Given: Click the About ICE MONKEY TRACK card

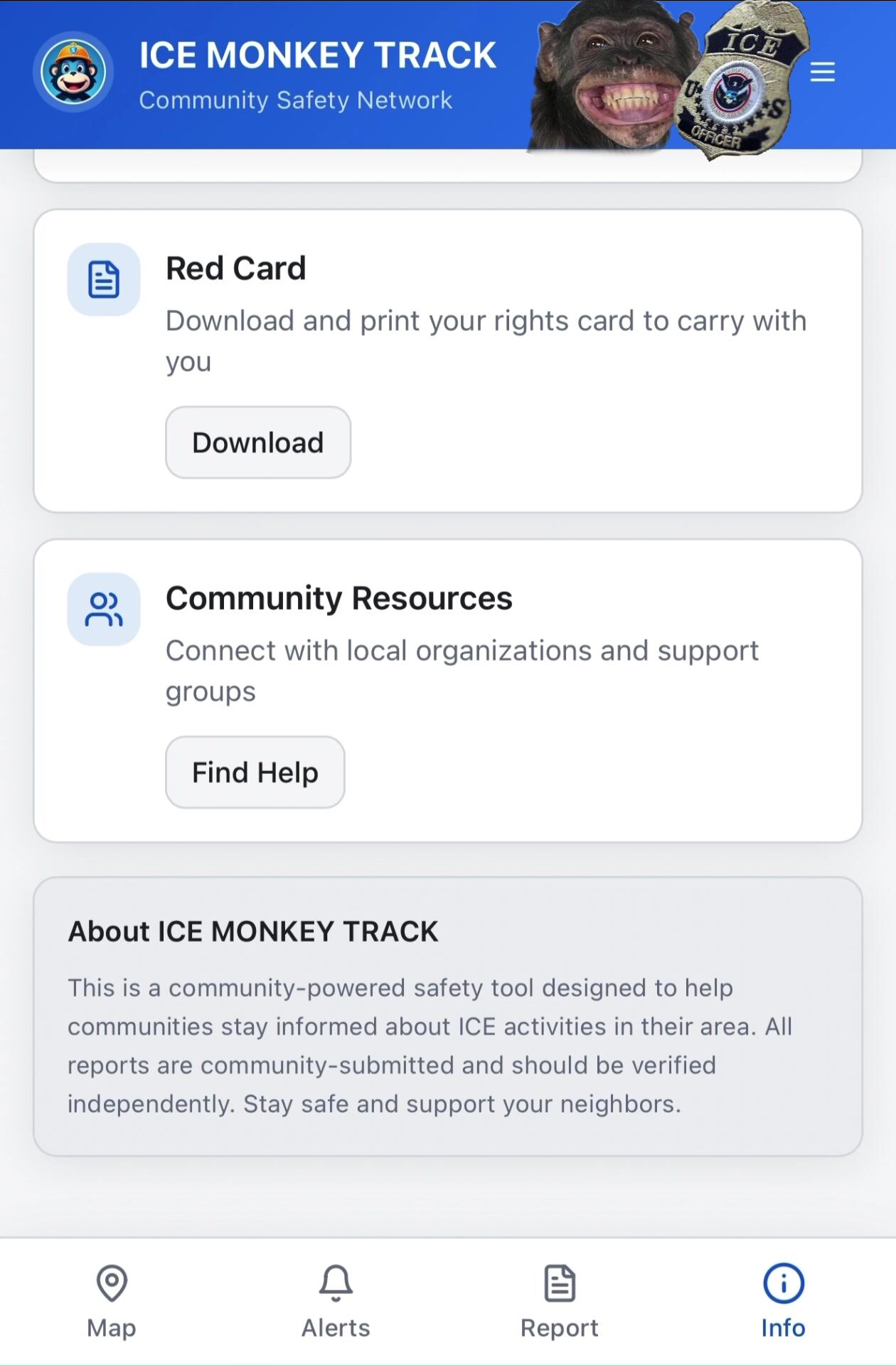Looking at the screenshot, I should tap(448, 1016).
